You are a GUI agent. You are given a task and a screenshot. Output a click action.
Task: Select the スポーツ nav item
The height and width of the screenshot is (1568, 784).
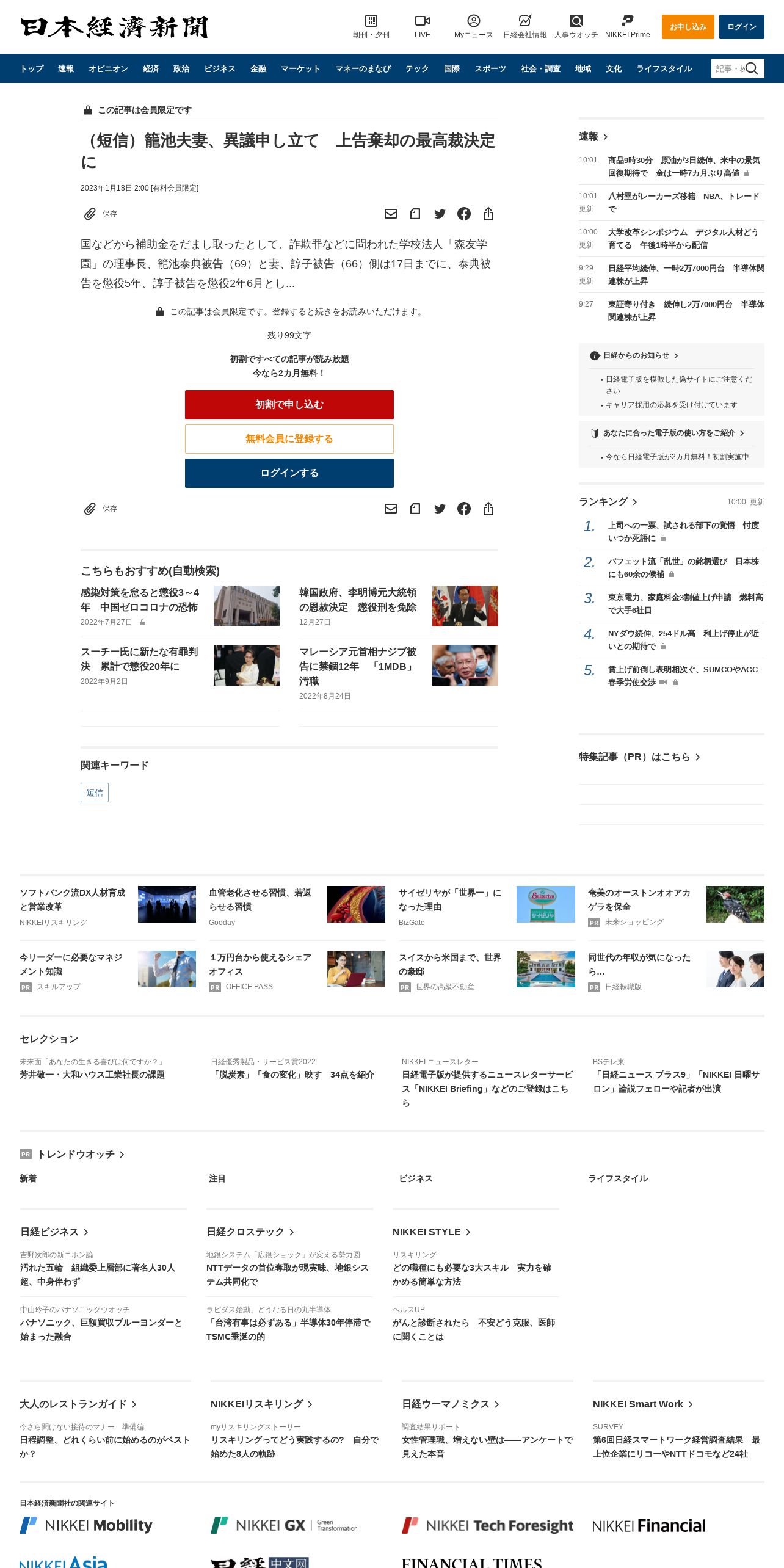click(490, 68)
